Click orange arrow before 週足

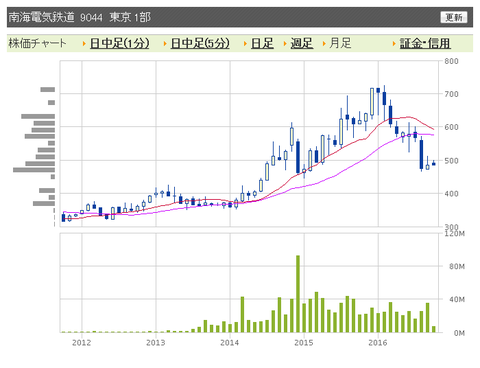(x=285, y=44)
